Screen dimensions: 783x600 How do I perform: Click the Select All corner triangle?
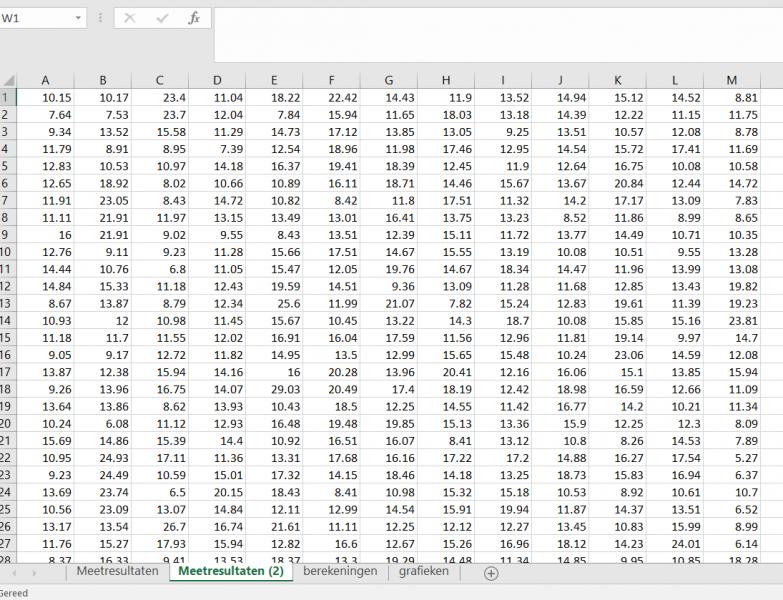8,80
